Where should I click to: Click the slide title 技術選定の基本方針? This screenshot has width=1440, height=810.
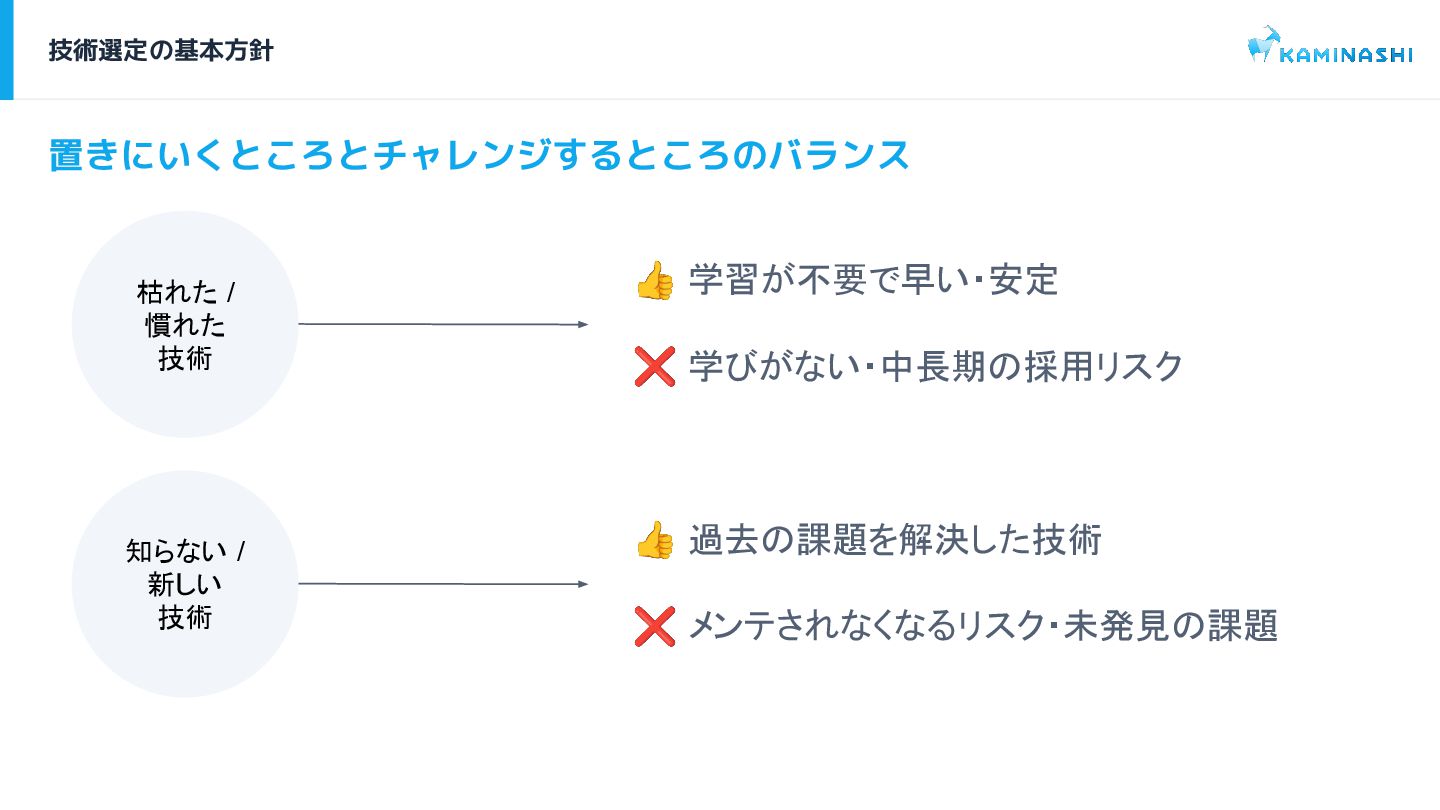pos(161,51)
